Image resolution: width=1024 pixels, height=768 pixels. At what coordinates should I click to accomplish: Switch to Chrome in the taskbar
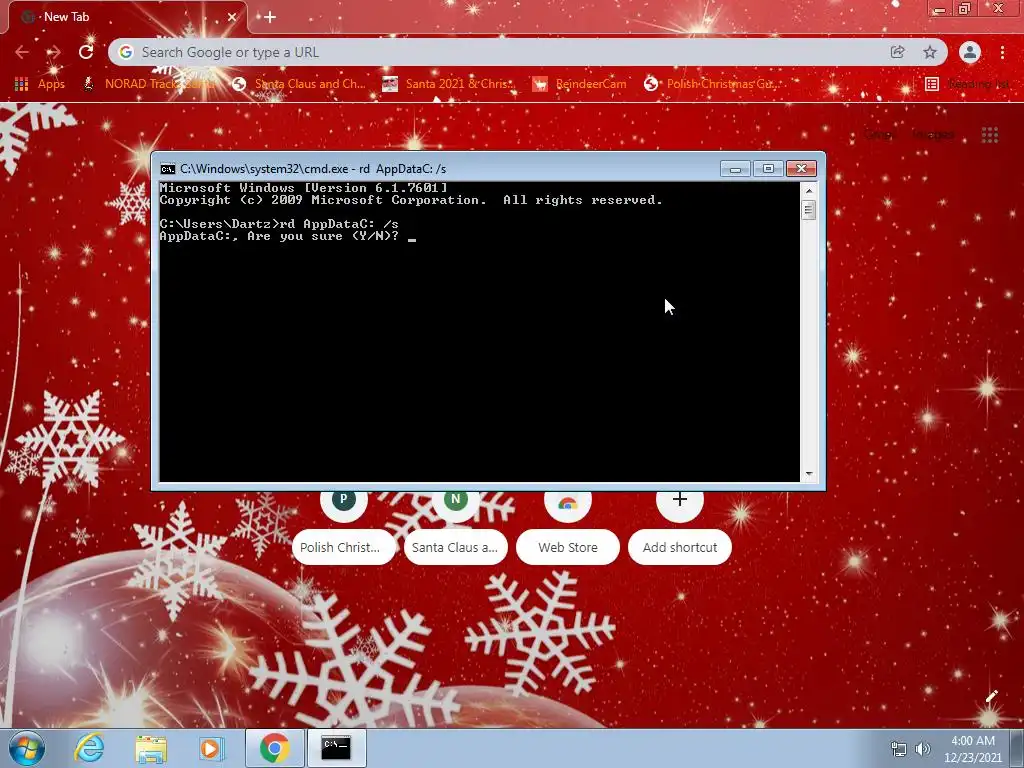pyautogui.click(x=274, y=748)
